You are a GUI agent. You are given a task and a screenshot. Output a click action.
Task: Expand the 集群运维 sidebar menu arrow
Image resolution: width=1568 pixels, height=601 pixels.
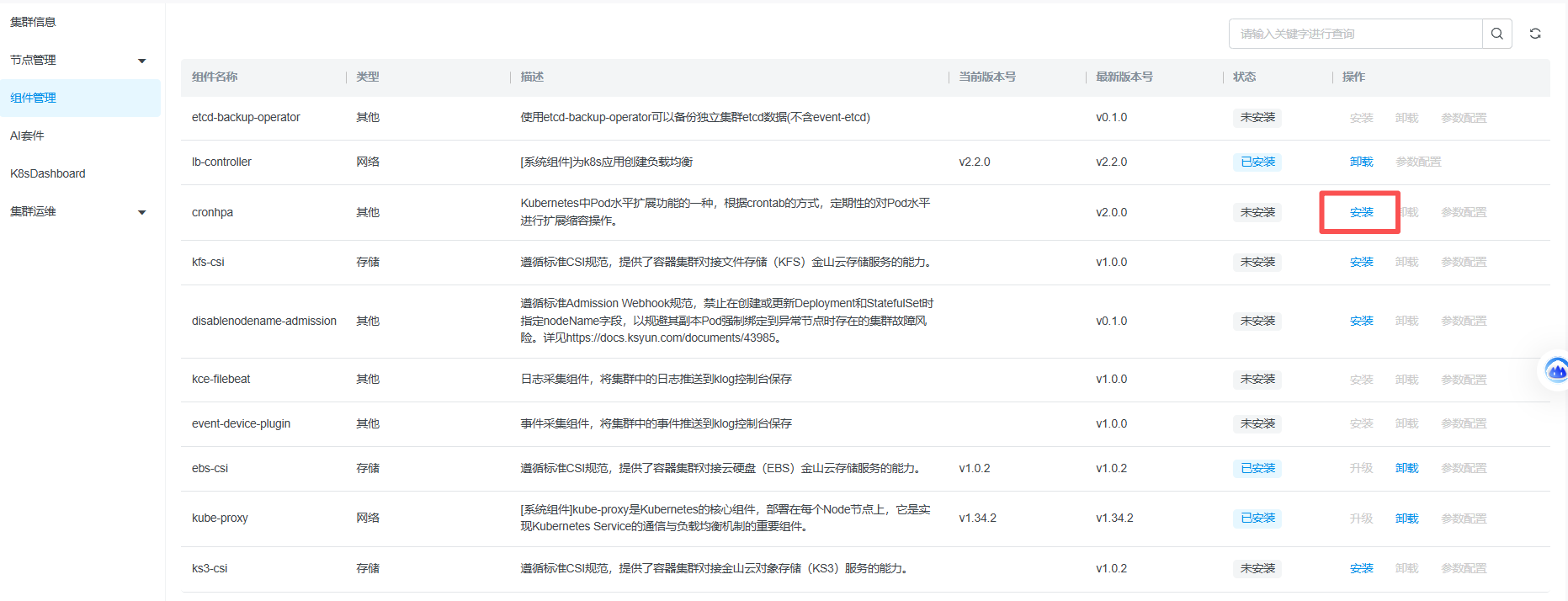tap(142, 212)
